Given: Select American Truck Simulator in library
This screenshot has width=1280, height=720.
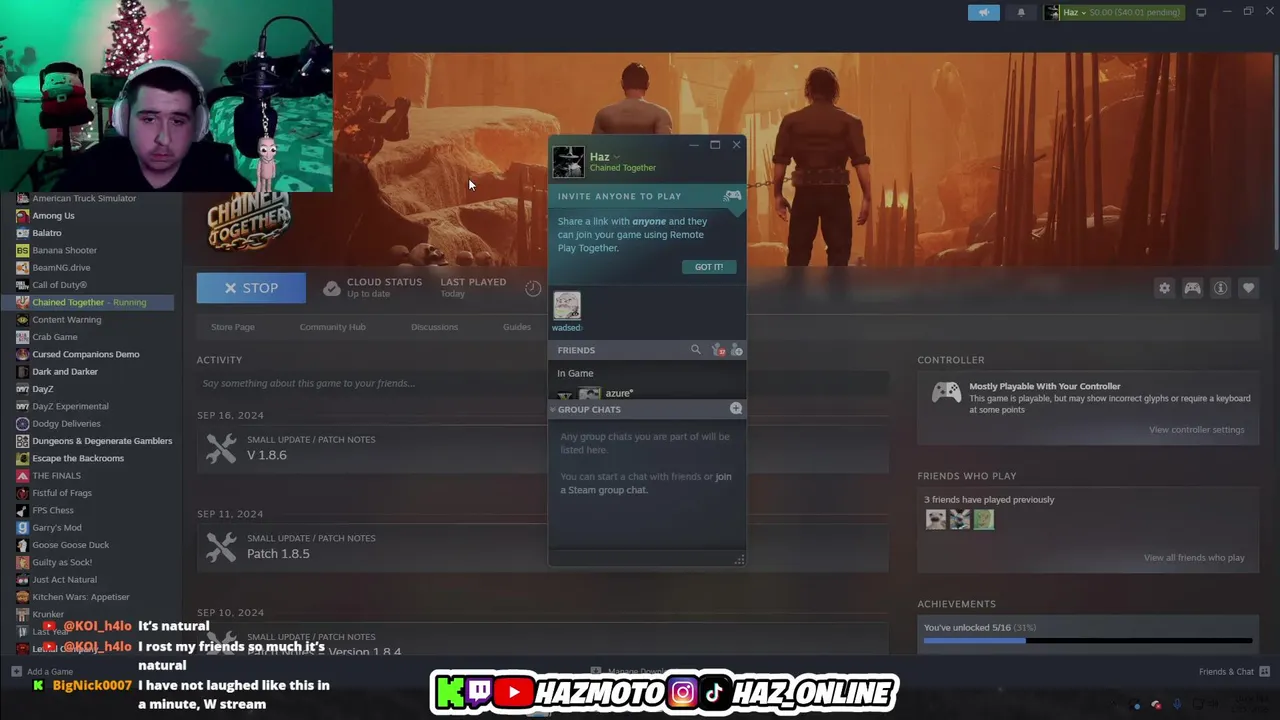Looking at the screenshot, I should point(84,198).
